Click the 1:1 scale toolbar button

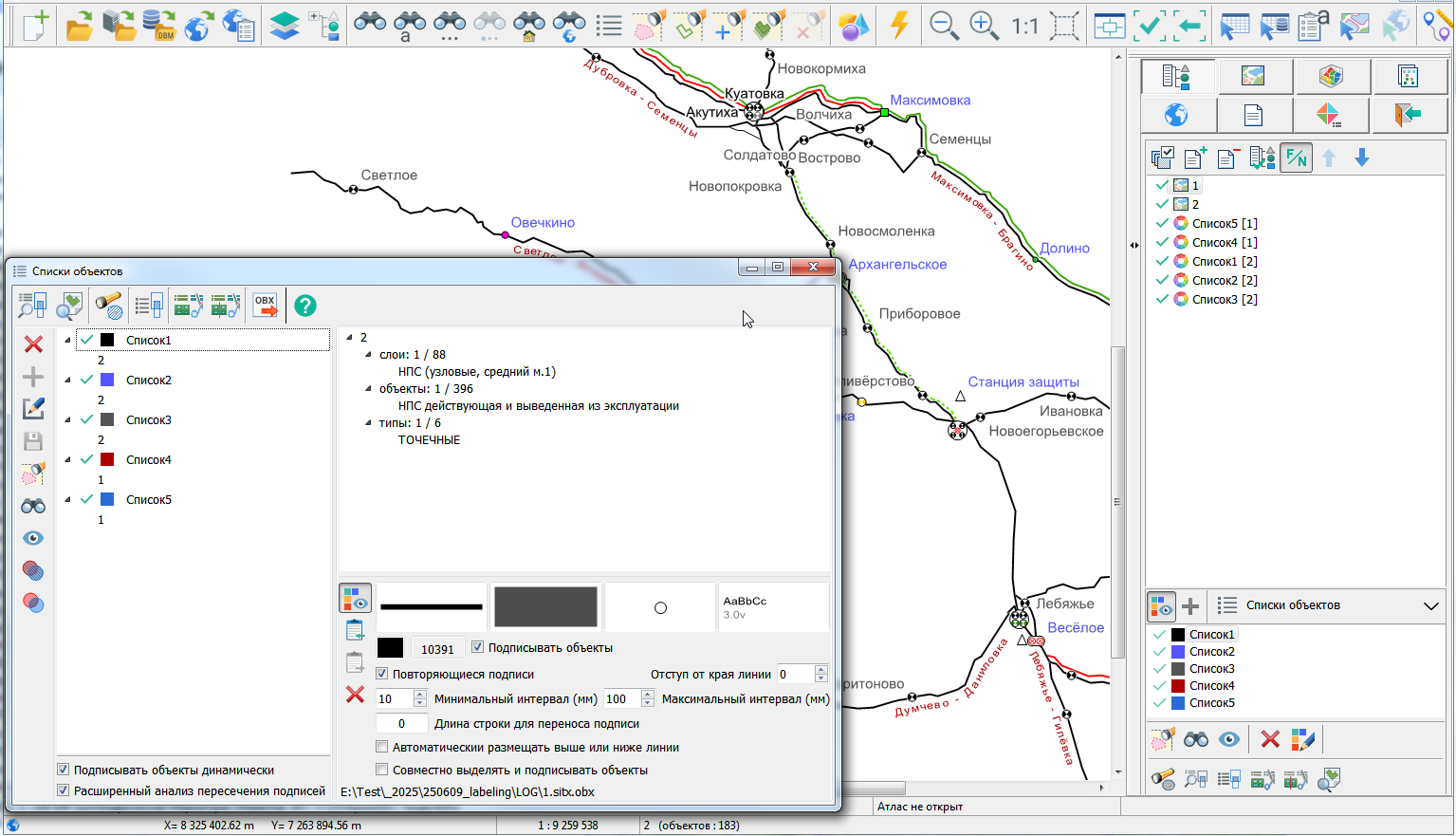click(x=1024, y=26)
